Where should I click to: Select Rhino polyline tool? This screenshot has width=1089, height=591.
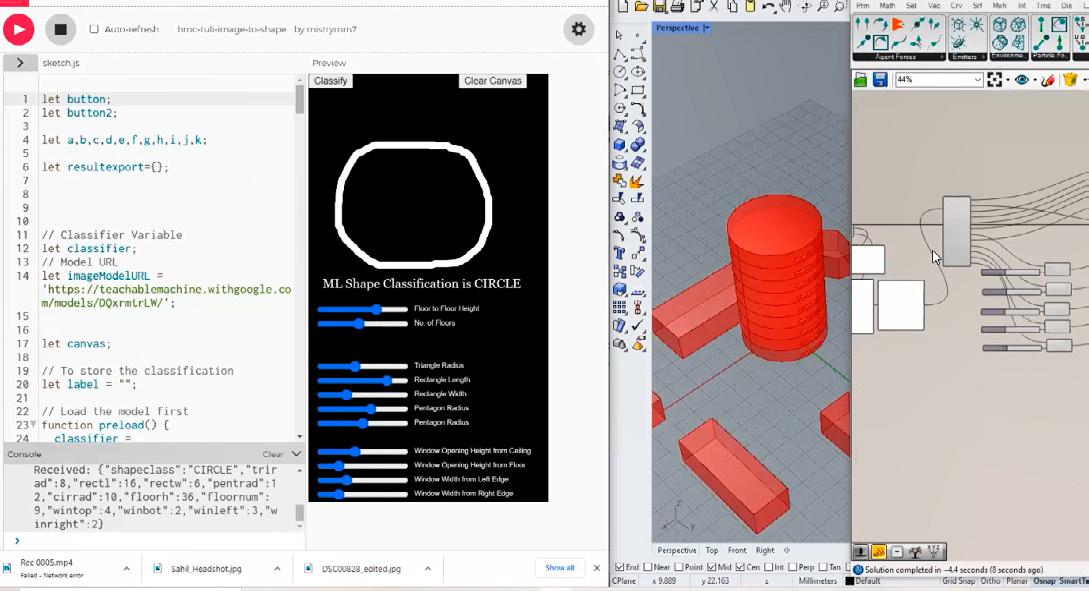(620, 53)
